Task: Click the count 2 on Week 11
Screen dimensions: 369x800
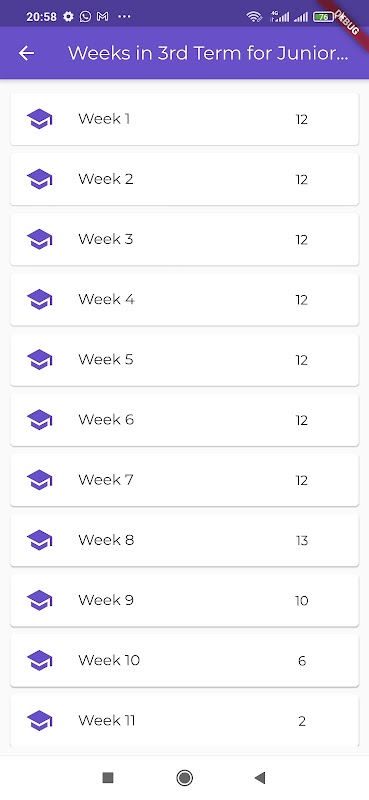Action: pos(302,721)
